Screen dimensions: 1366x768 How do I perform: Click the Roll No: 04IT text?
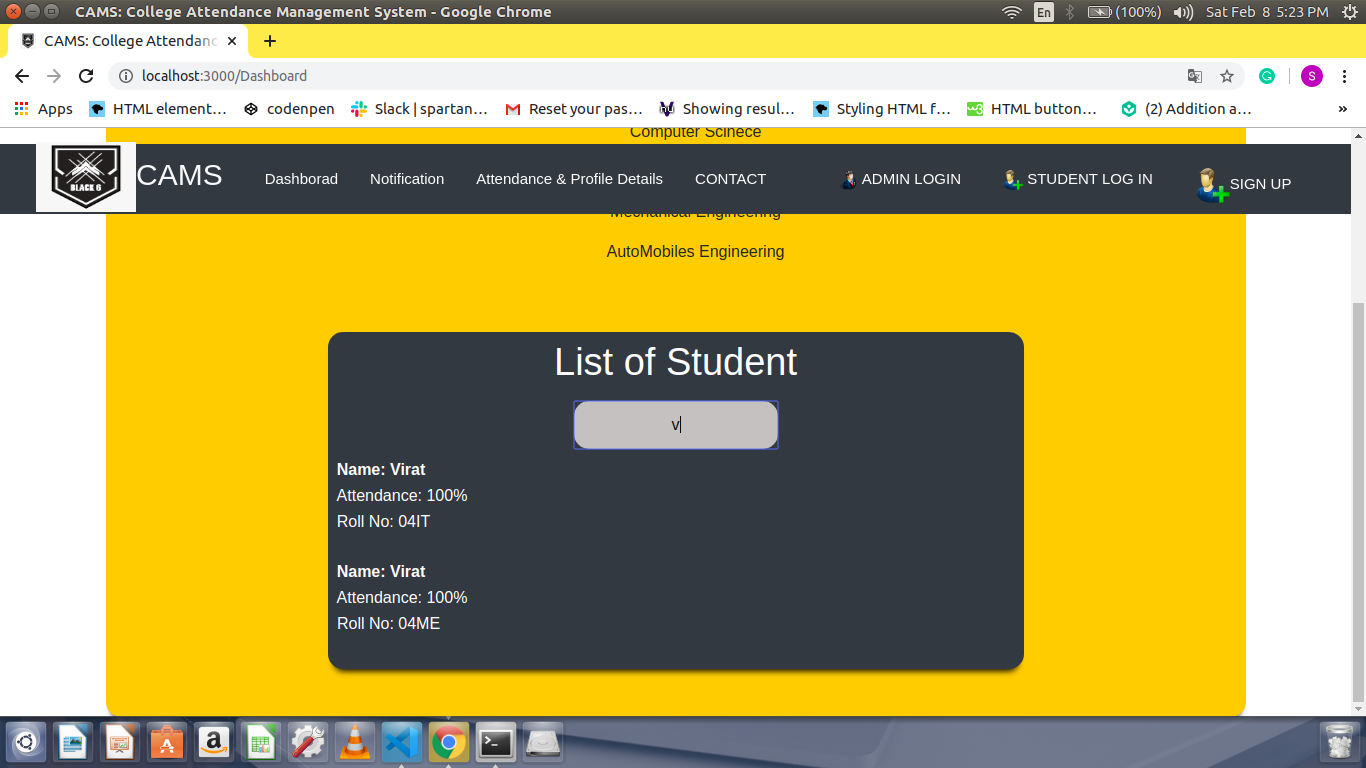click(383, 522)
